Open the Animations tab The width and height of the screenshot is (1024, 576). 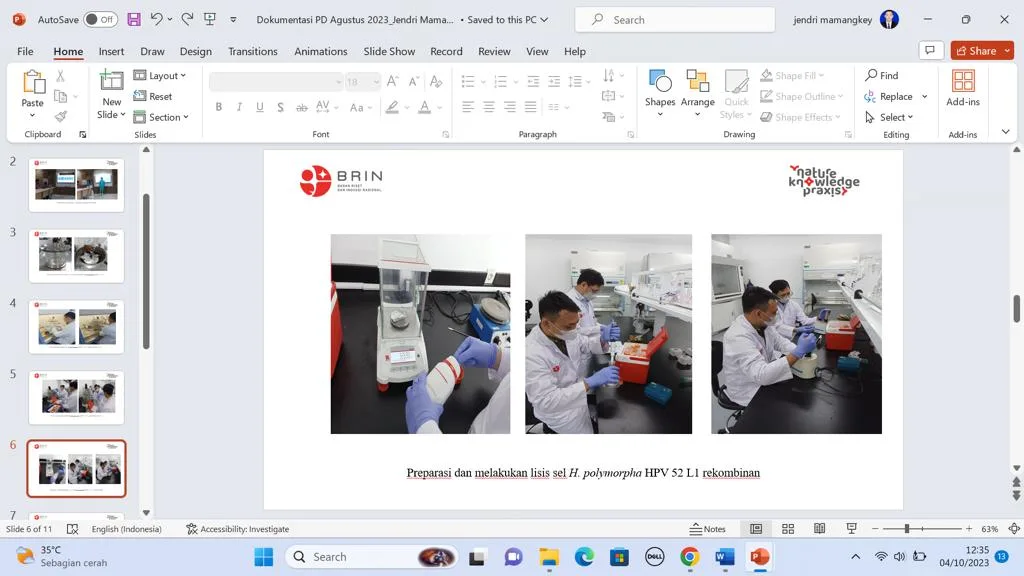click(321, 51)
